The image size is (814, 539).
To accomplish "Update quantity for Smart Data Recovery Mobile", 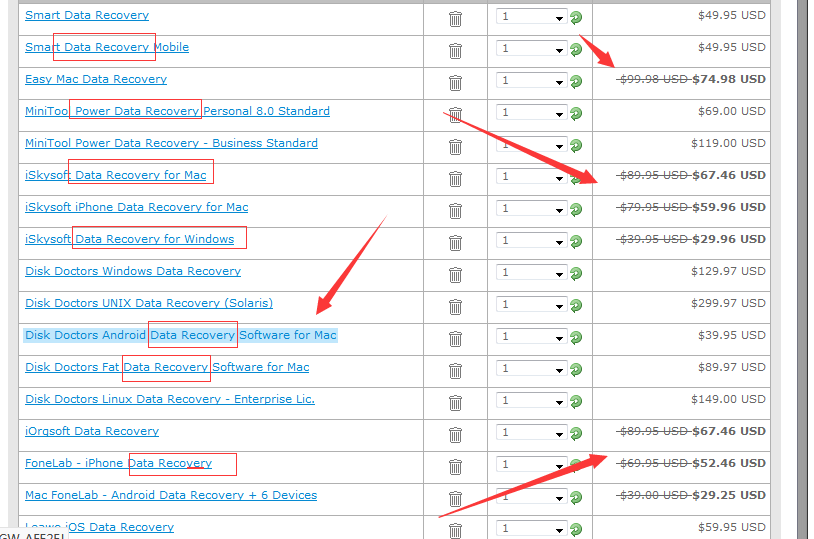I will [576, 49].
